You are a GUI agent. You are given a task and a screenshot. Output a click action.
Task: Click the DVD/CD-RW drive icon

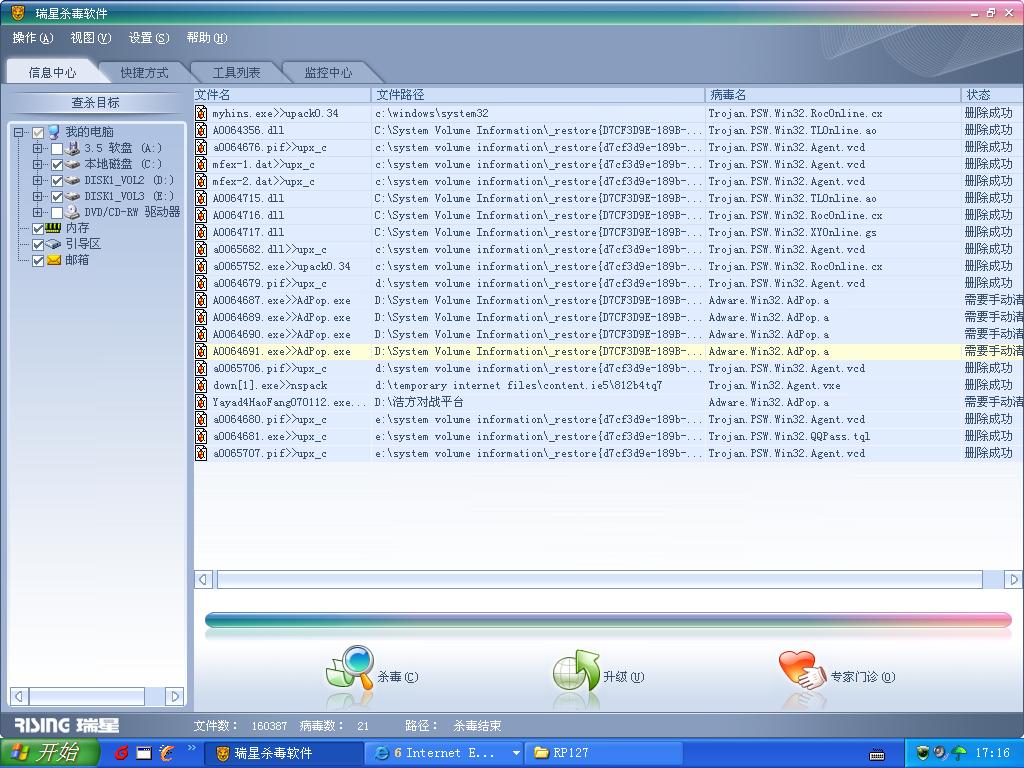[x=72, y=212]
